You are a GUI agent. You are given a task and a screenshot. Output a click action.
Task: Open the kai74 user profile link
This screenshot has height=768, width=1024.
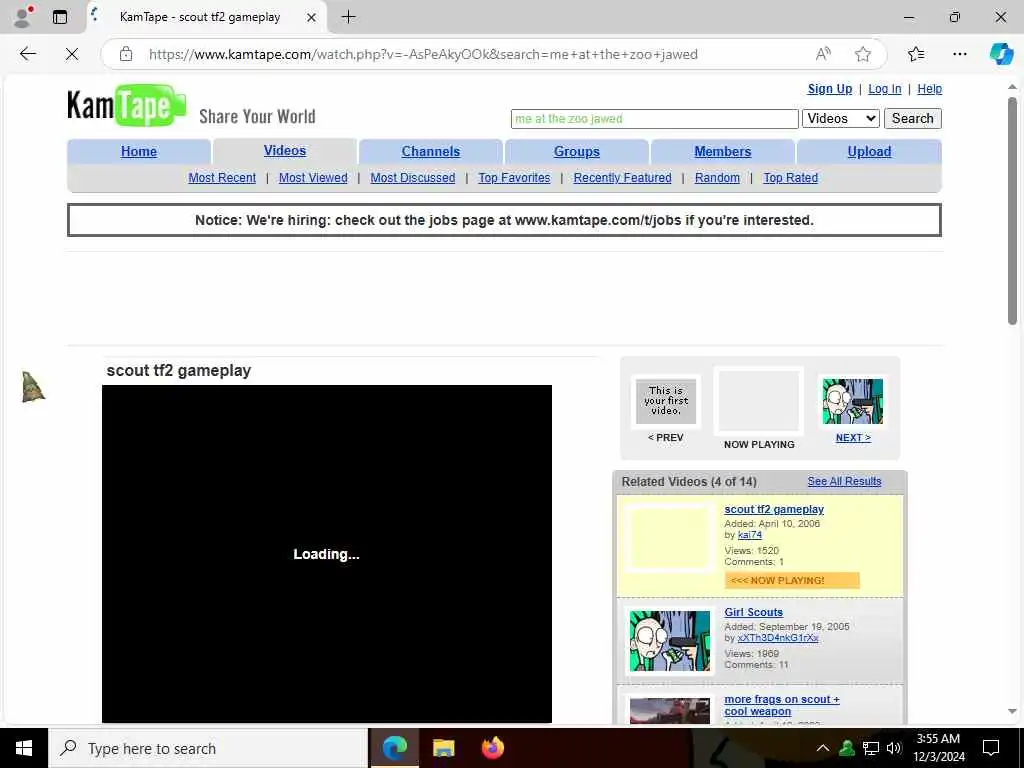pos(750,535)
